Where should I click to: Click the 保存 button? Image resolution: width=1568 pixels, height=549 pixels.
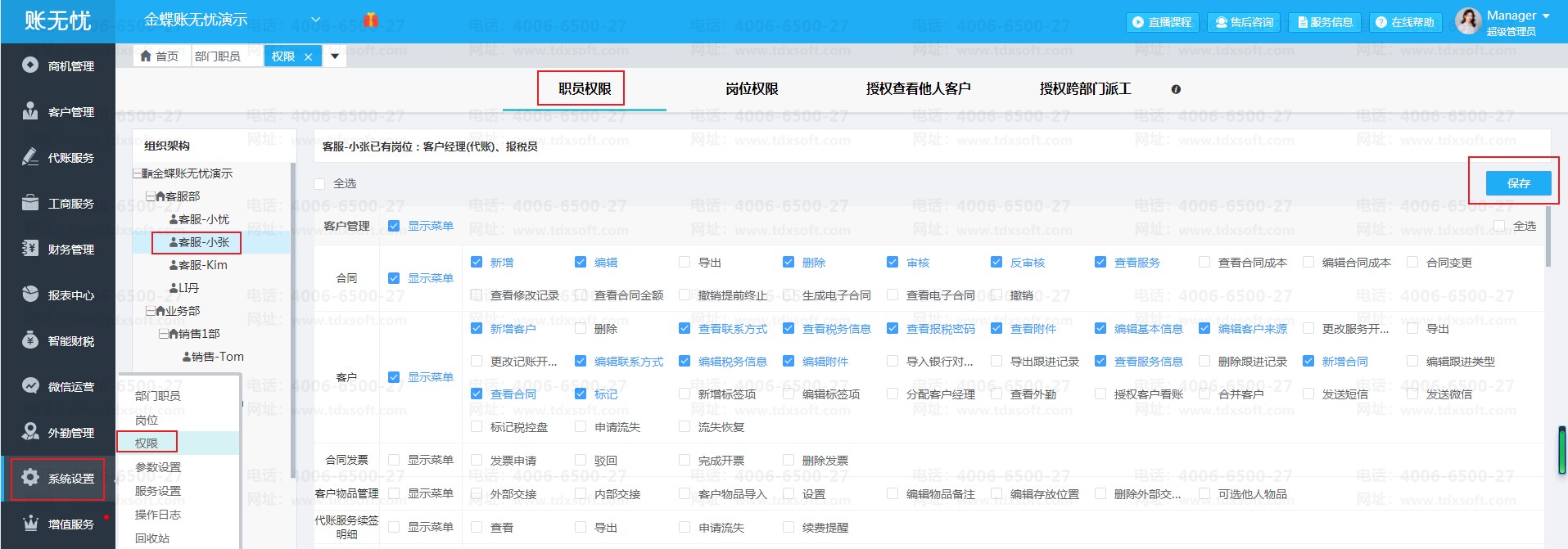tap(1517, 183)
